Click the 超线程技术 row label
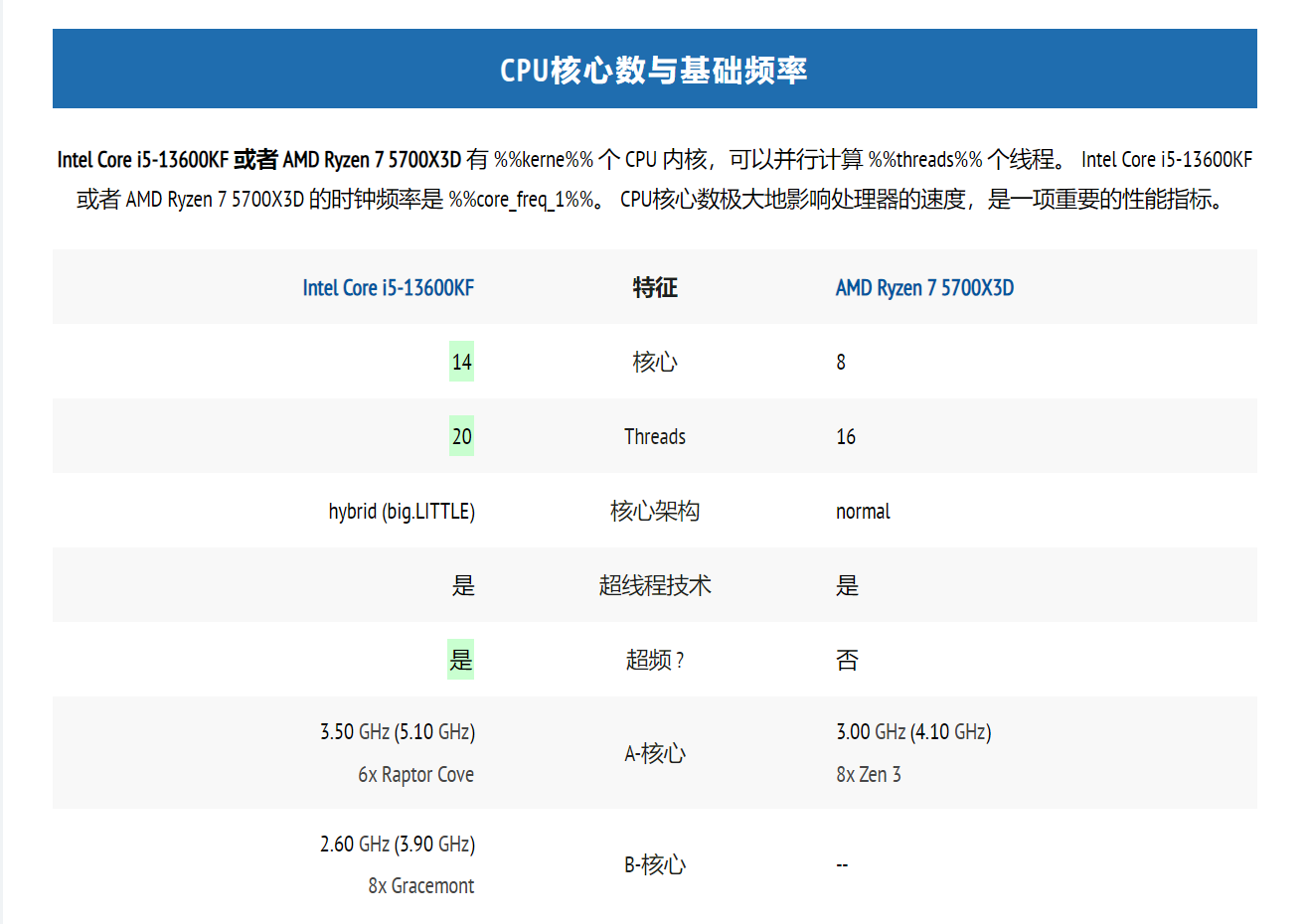 tap(655, 585)
